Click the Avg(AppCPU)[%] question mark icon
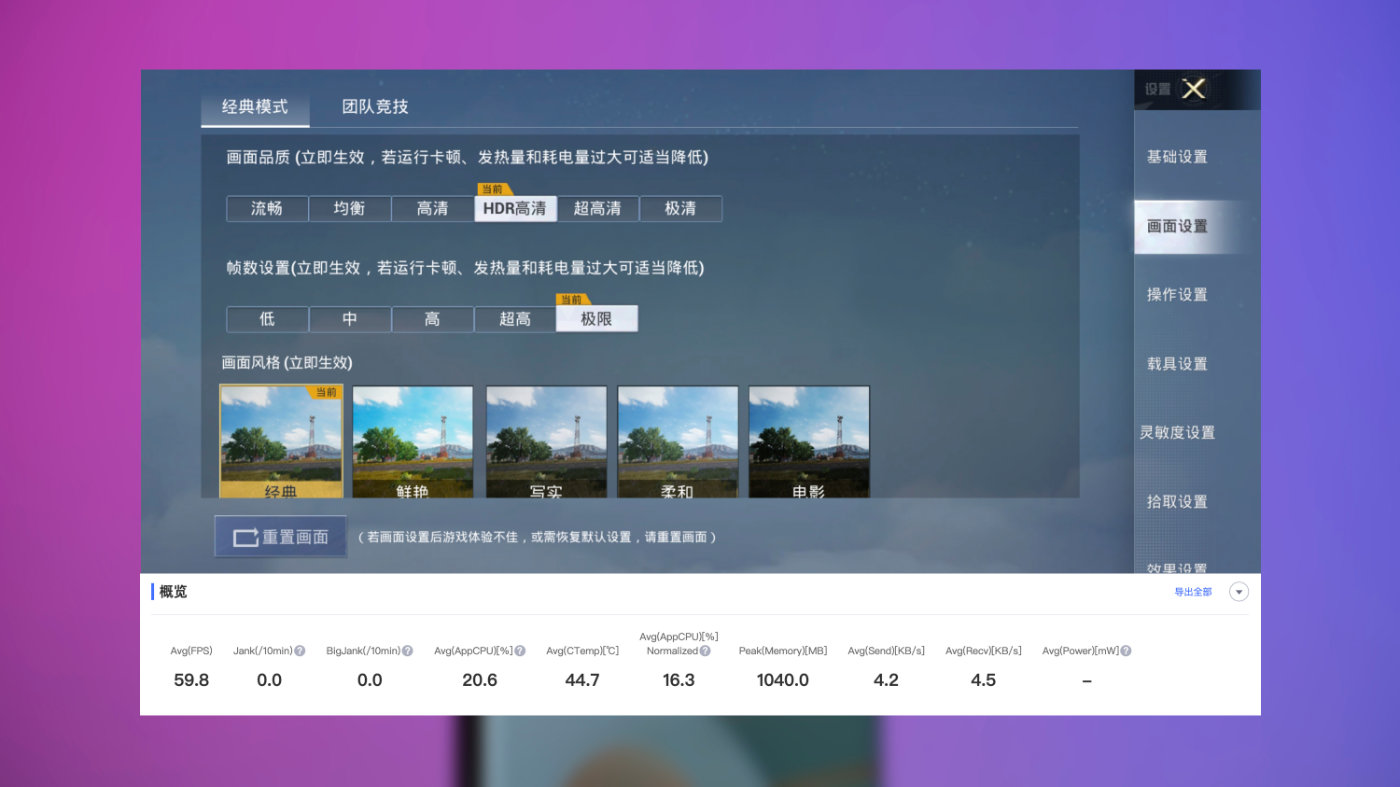 tap(520, 650)
